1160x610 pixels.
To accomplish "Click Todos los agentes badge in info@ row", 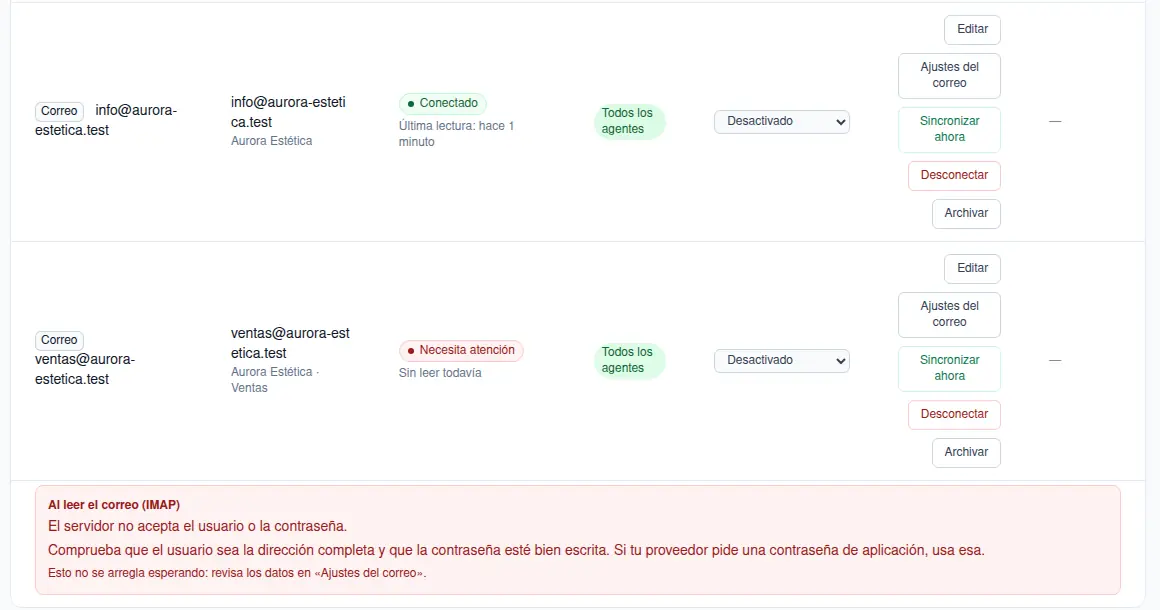I will coord(630,121).
